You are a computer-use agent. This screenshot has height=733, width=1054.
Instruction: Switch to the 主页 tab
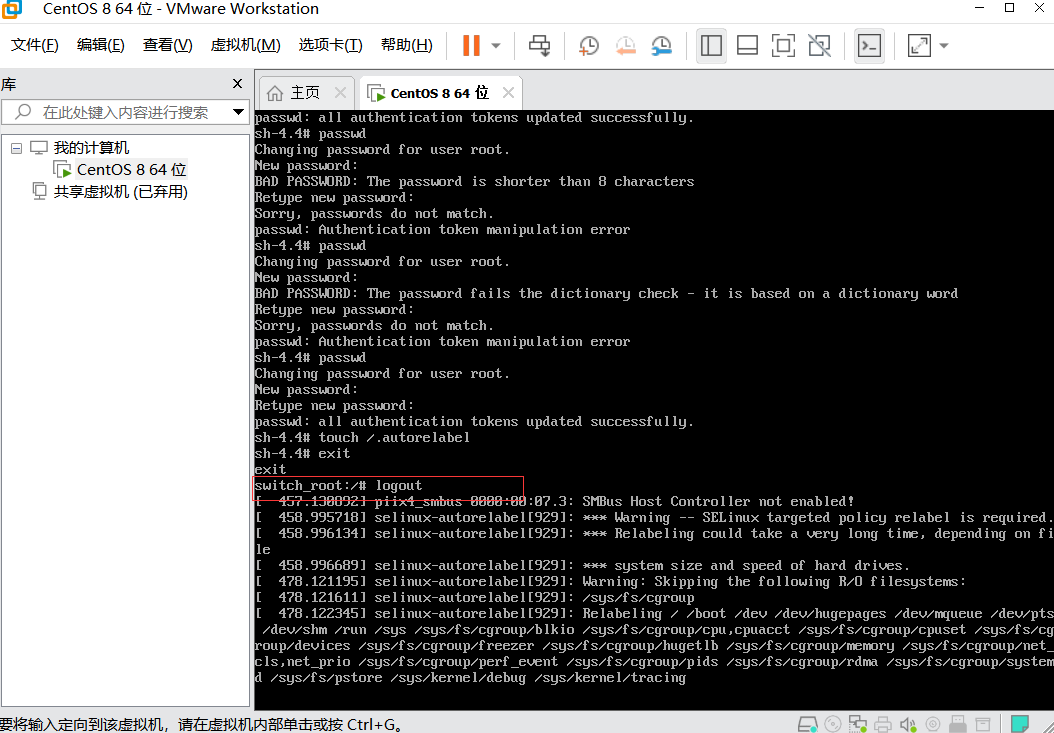pos(305,93)
